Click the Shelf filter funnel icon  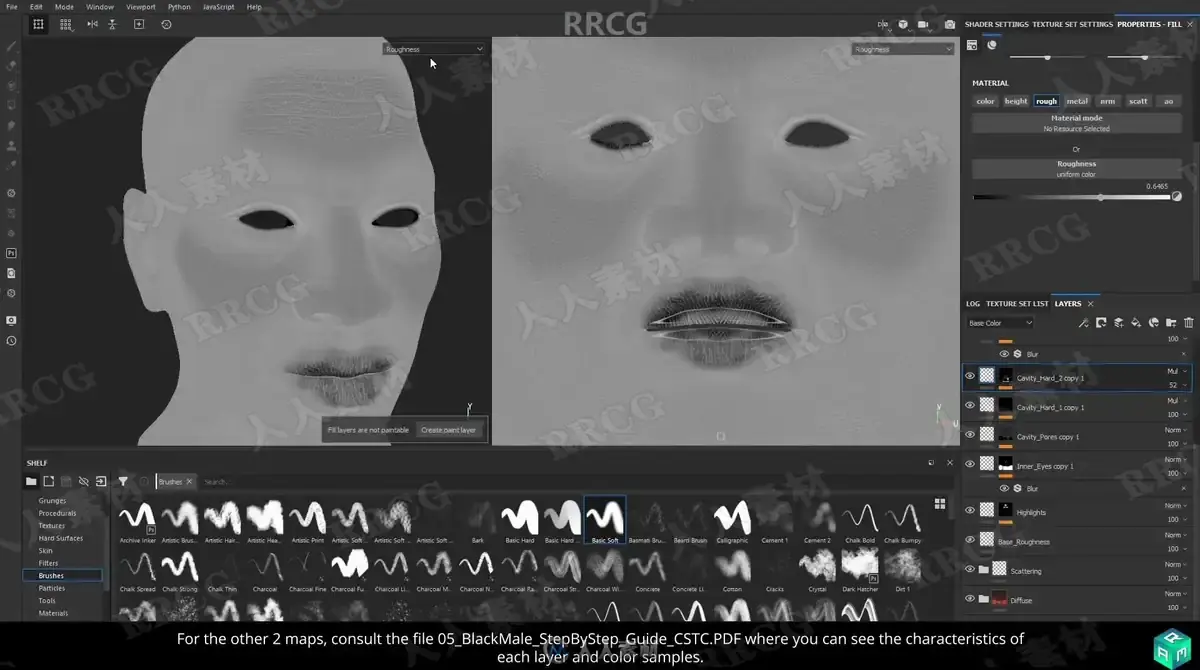coord(123,481)
